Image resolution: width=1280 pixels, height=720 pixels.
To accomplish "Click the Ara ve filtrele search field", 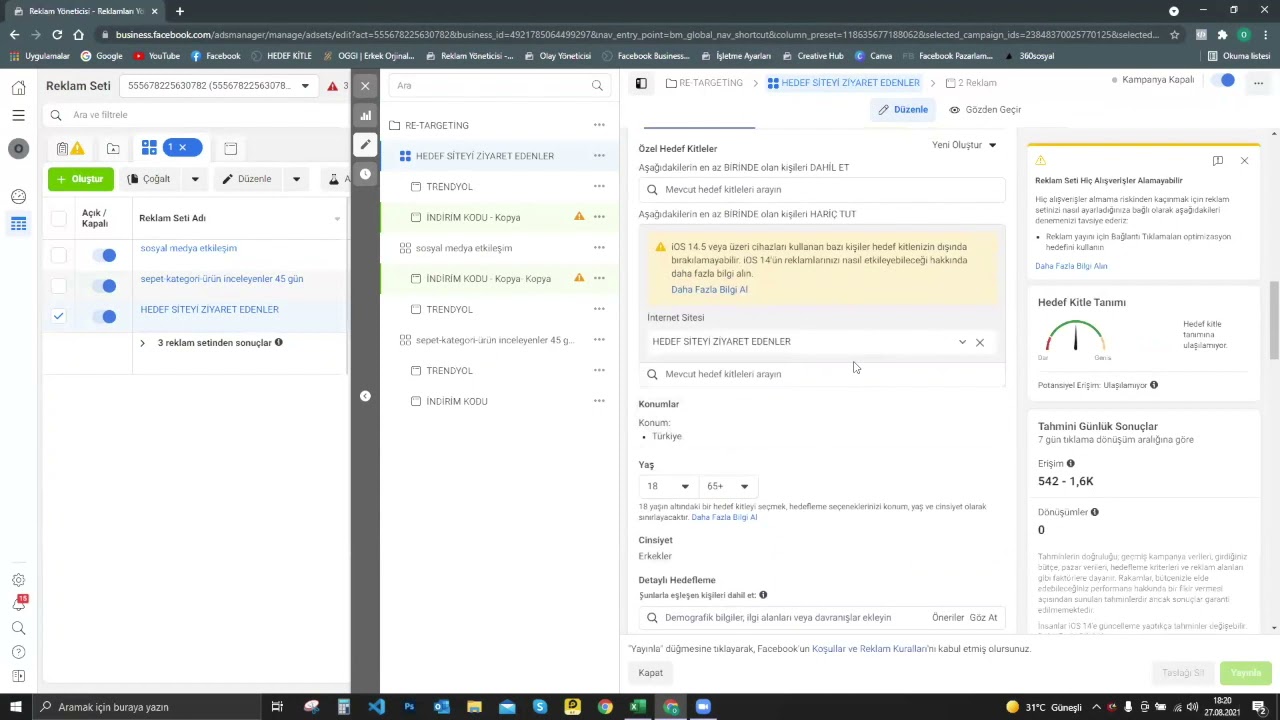I will click(x=196, y=115).
